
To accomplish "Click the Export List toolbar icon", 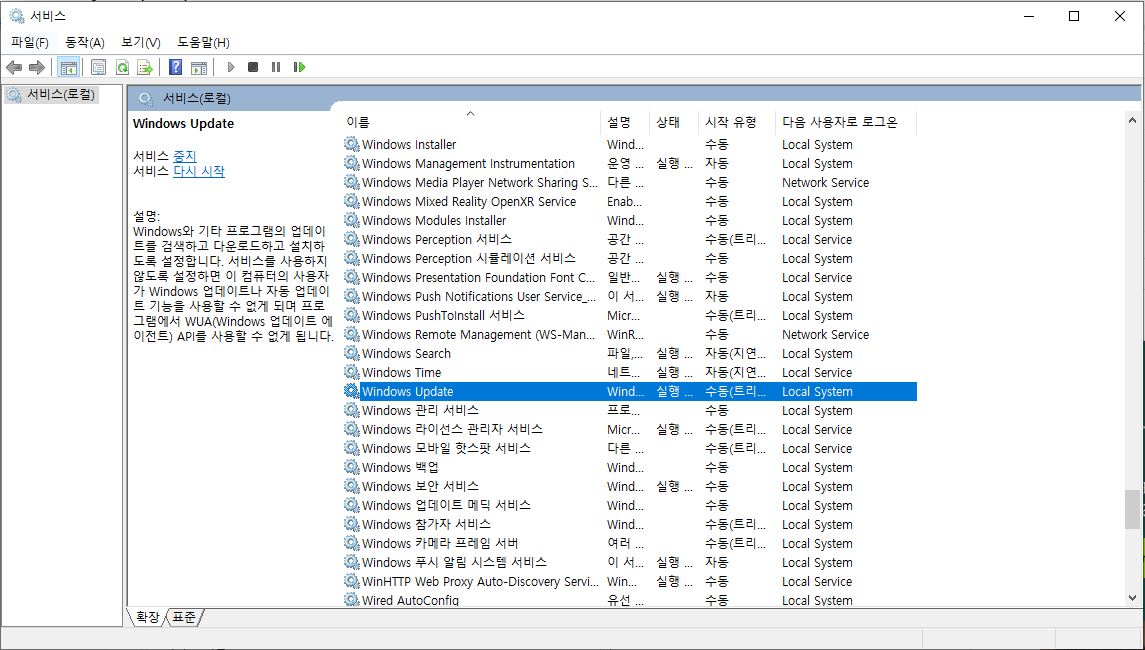I will [145, 67].
